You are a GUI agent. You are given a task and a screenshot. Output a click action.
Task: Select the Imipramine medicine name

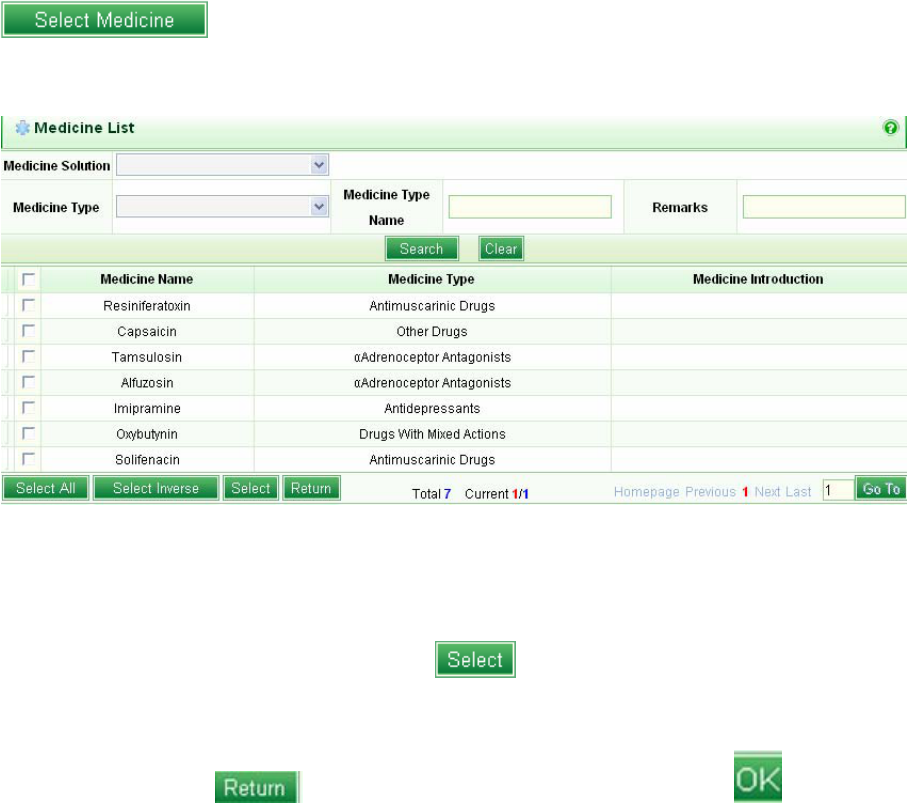[147, 408]
